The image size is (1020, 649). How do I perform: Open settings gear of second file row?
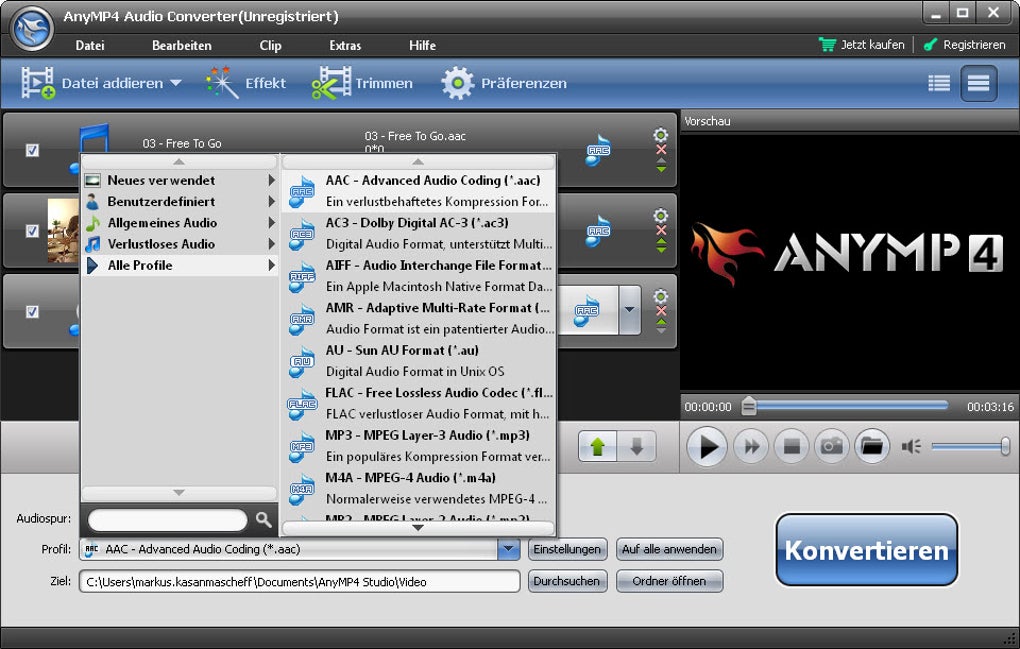(x=660, y=216)
